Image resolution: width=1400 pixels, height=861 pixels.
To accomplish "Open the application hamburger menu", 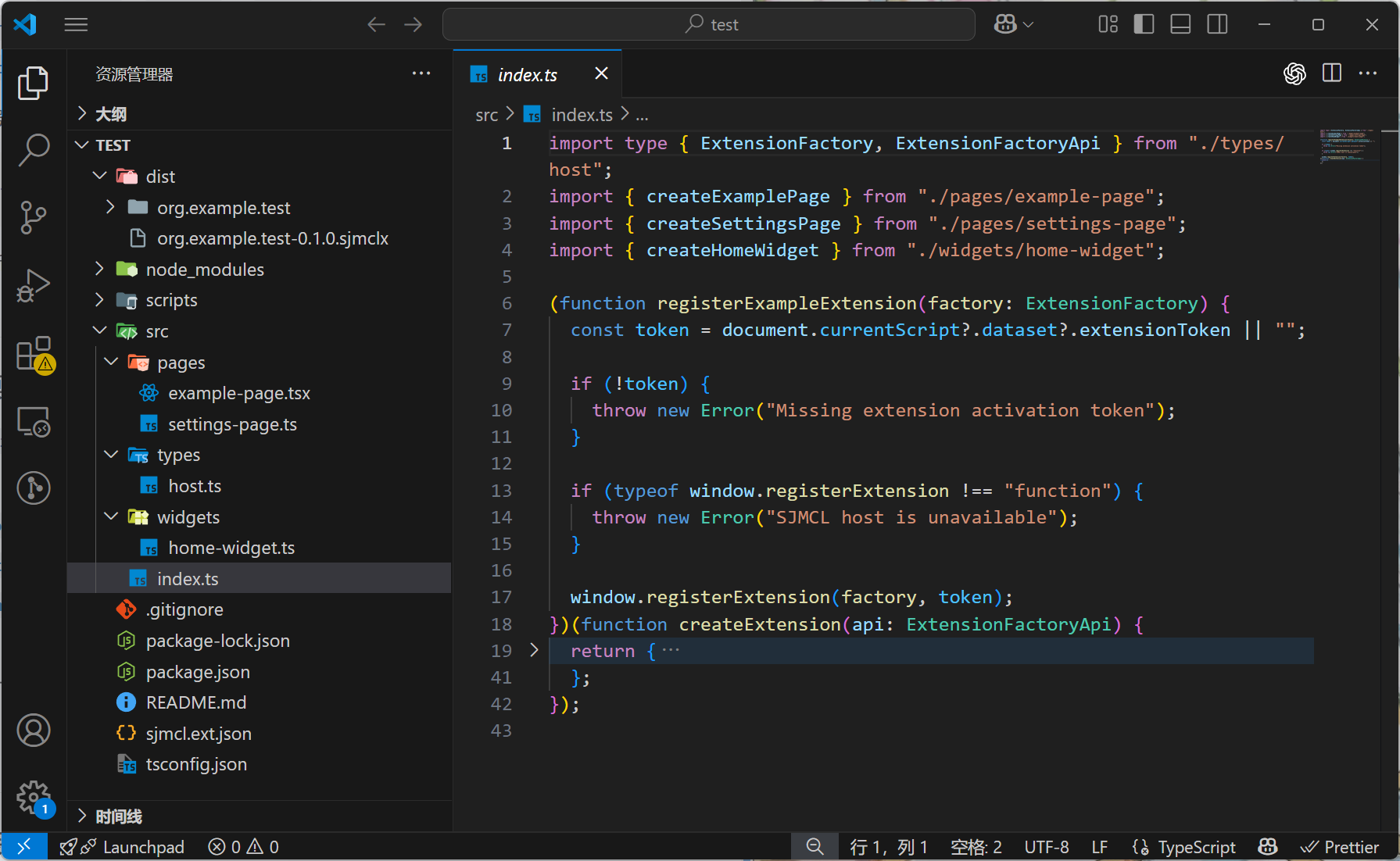I will 76,24.
